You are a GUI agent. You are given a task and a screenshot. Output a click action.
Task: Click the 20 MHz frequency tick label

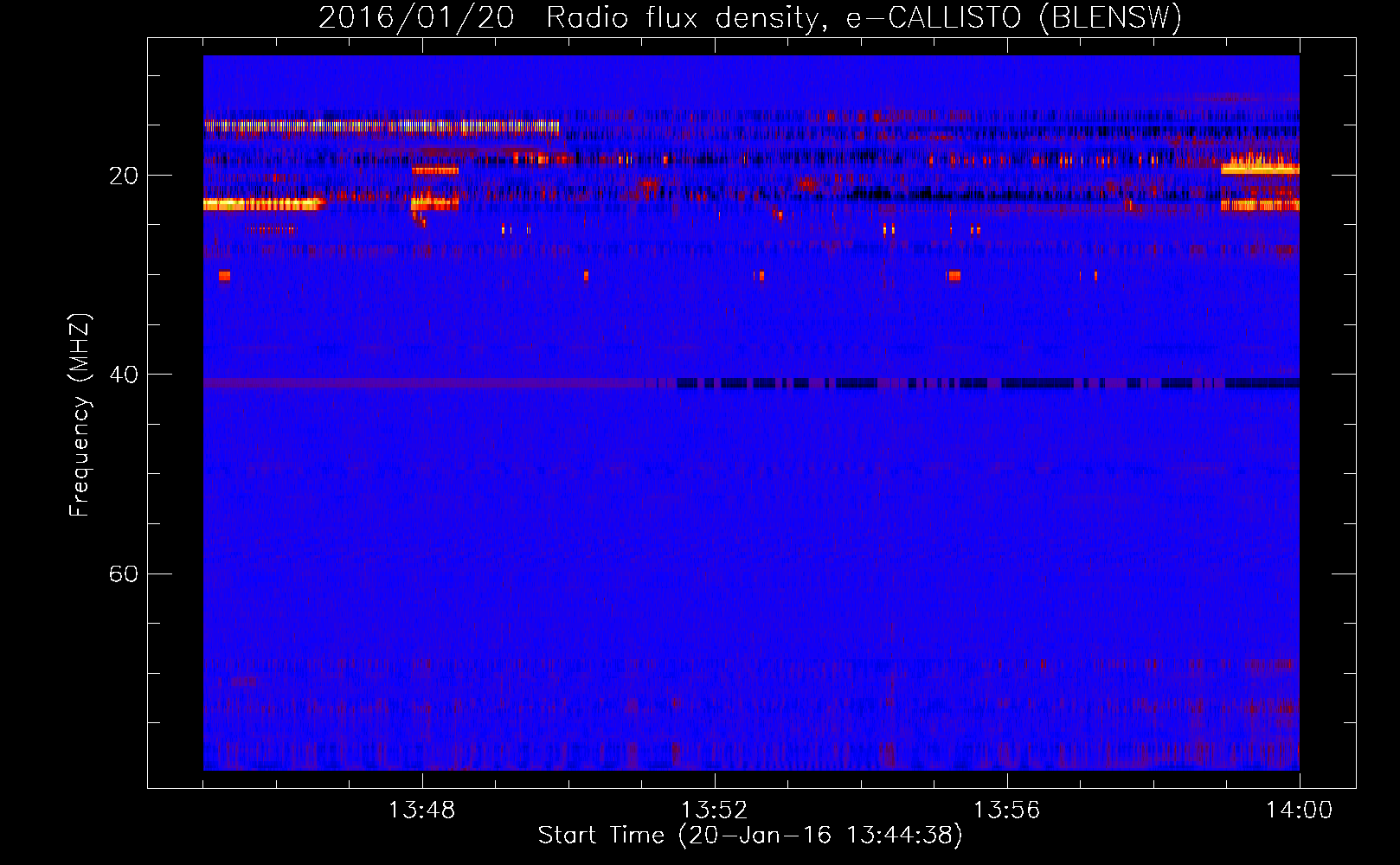coord(124,176)
